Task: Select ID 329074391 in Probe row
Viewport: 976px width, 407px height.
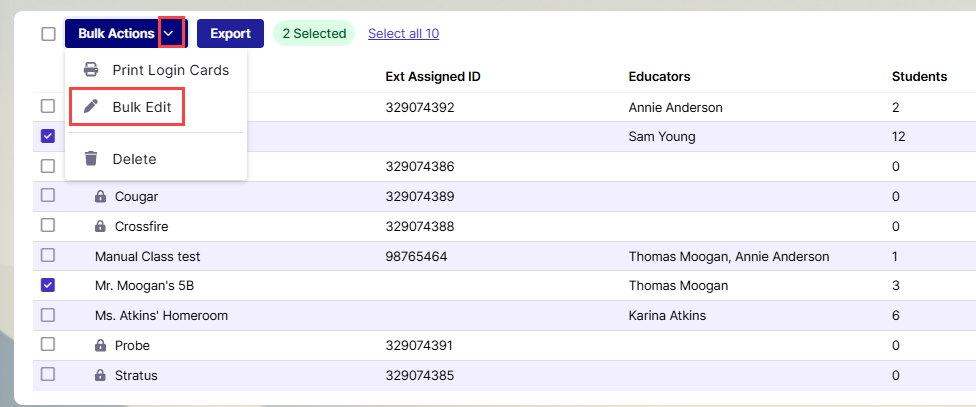Action: pyautogui.click(x=420, y=345)
